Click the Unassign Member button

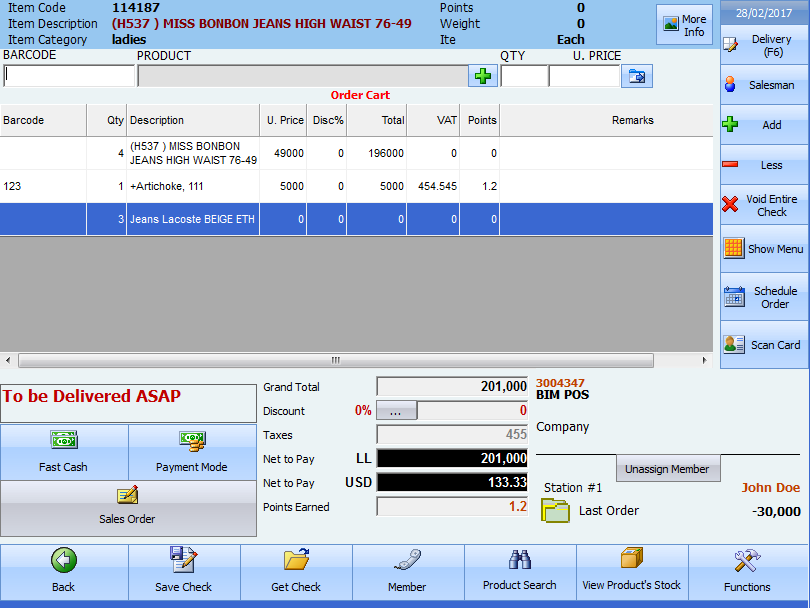(x=667, y=469)
